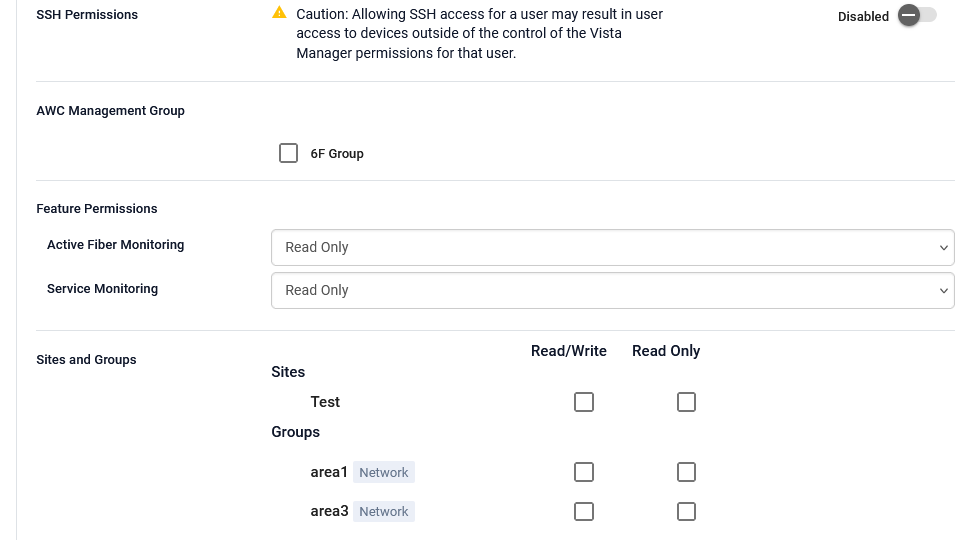Click the Service Monitoring dropdown chevron
Screen dimensions: 959x540
coord(943,290)
